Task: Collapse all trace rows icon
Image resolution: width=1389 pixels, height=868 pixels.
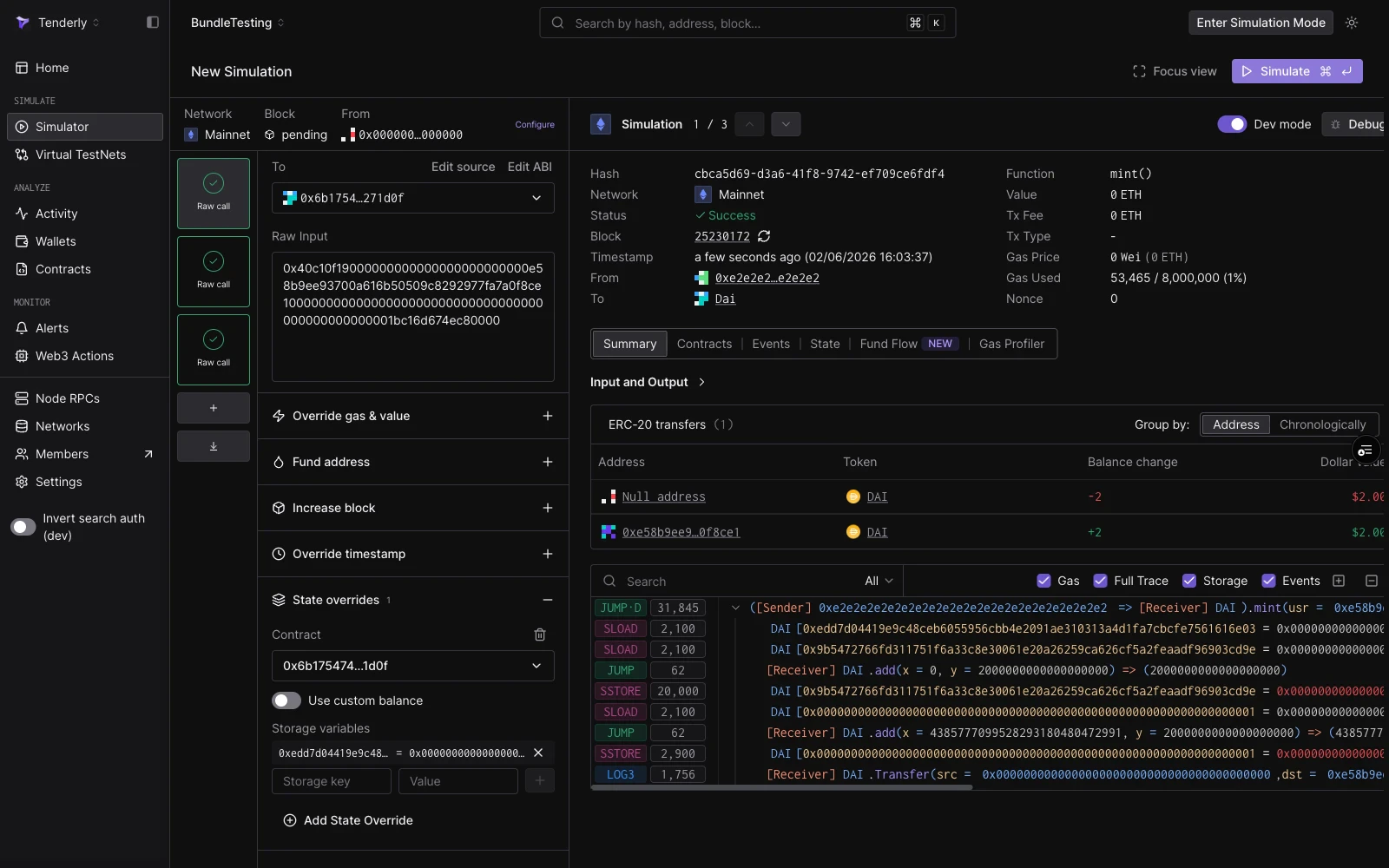Action: (x=1372, y=581)
